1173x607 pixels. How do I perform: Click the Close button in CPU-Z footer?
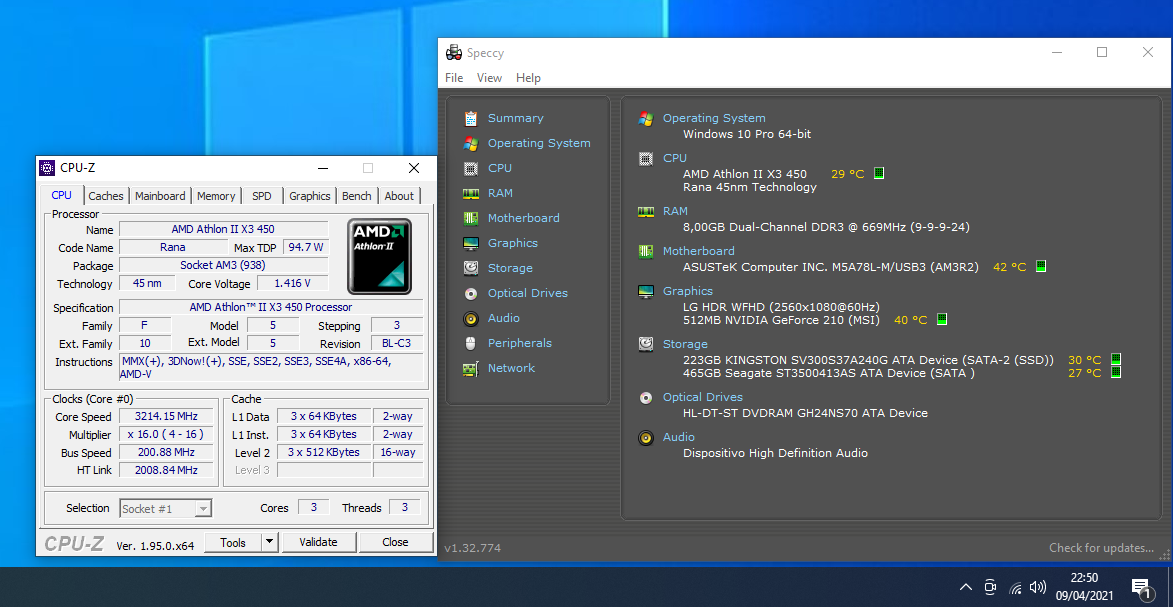(x=395, y=542)
